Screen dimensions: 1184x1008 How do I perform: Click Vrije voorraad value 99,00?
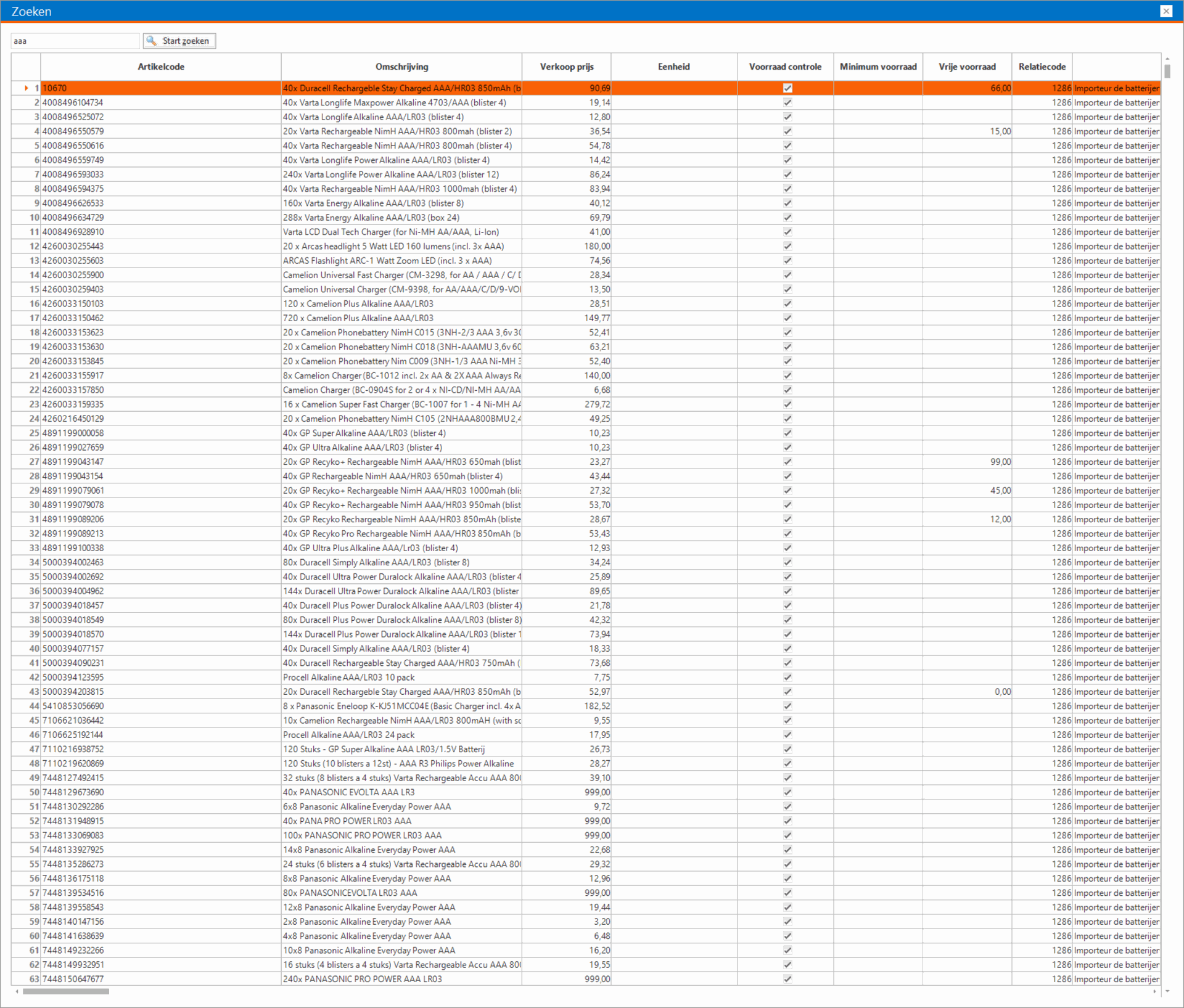coord(1000,462)
